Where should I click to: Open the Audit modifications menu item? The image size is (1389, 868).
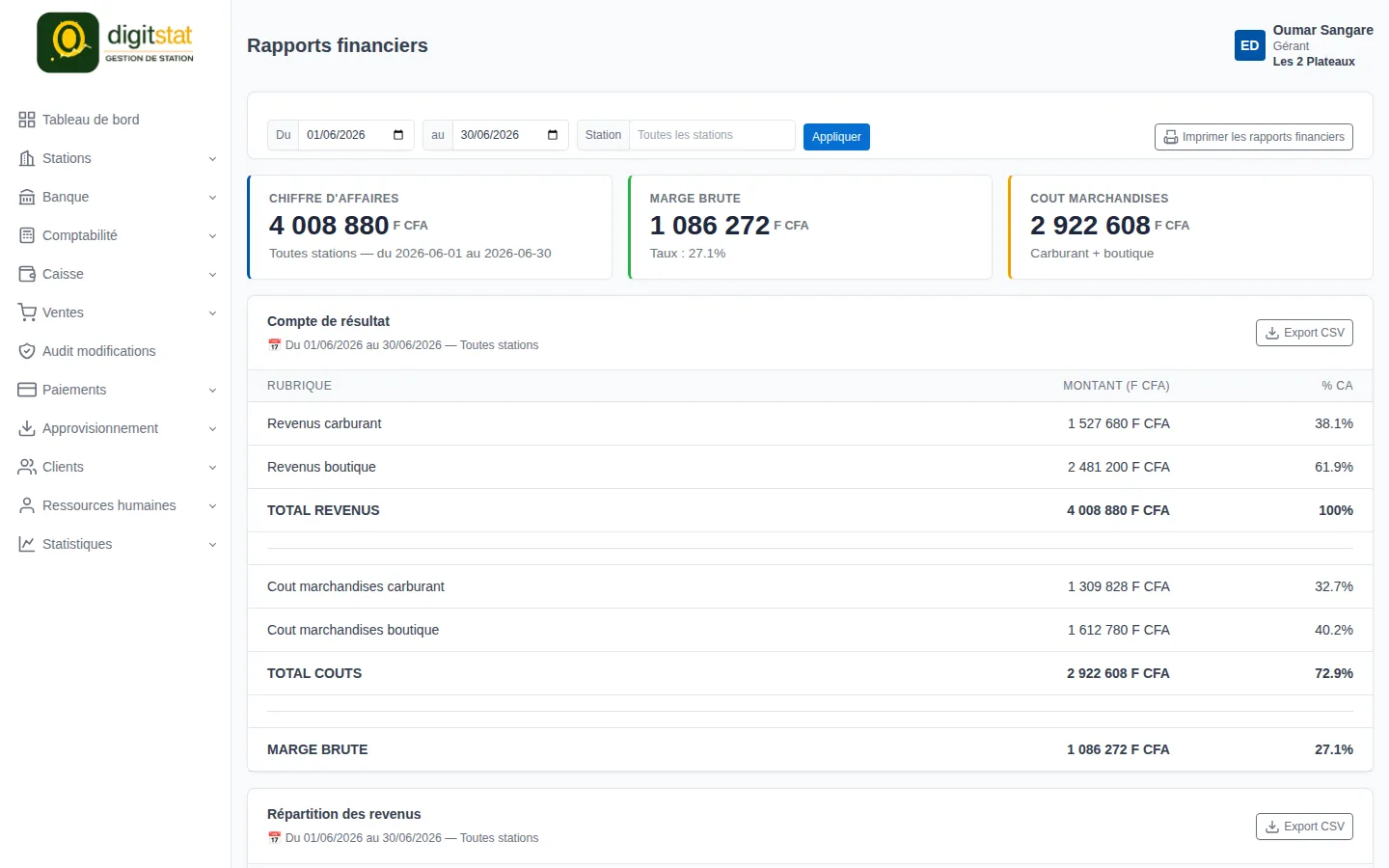[116, 351]
